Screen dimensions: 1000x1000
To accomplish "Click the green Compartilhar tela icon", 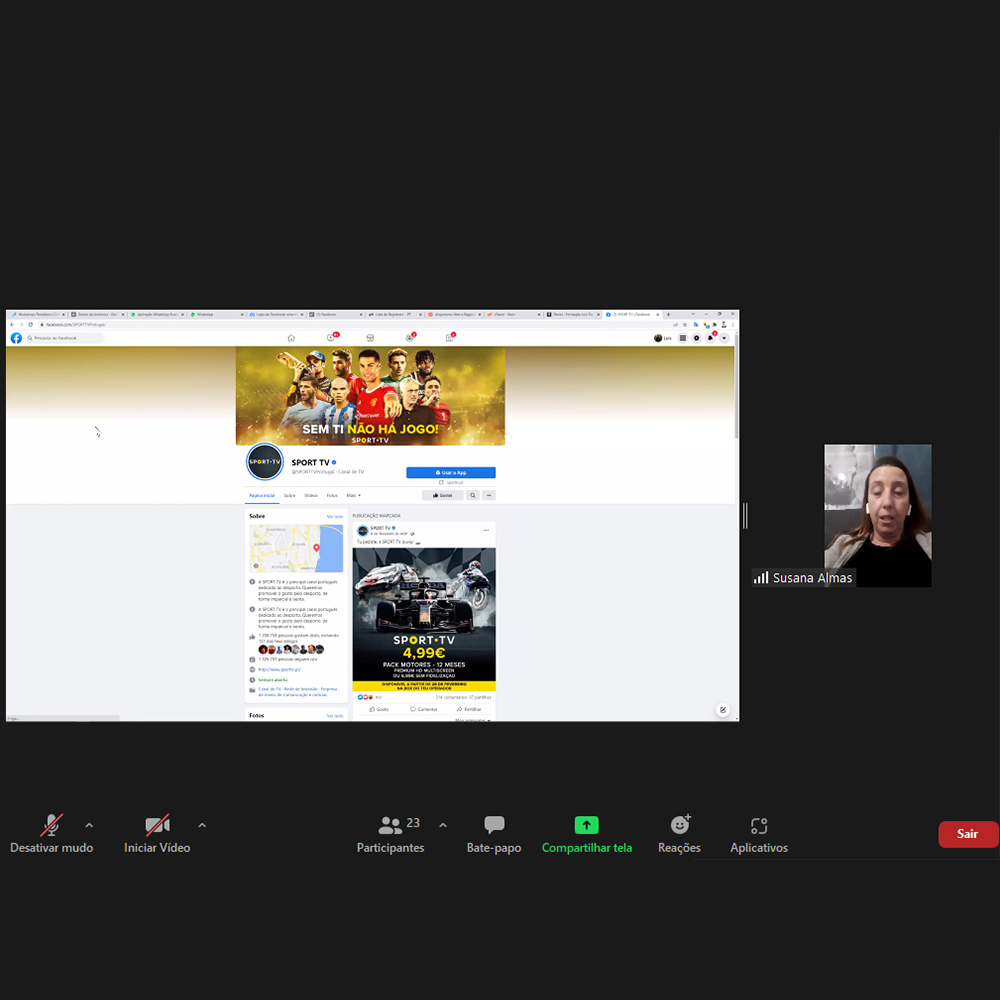I will tap(586, 825).
